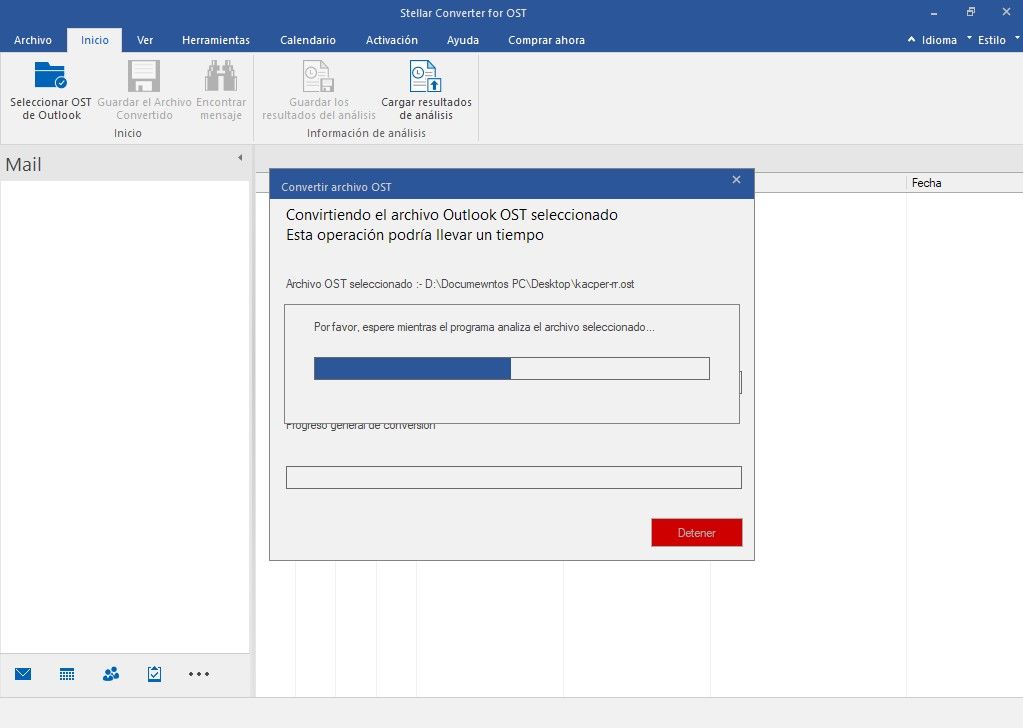Open the Archivo menu tab
1023x728 pixels.
click(33, 40)
